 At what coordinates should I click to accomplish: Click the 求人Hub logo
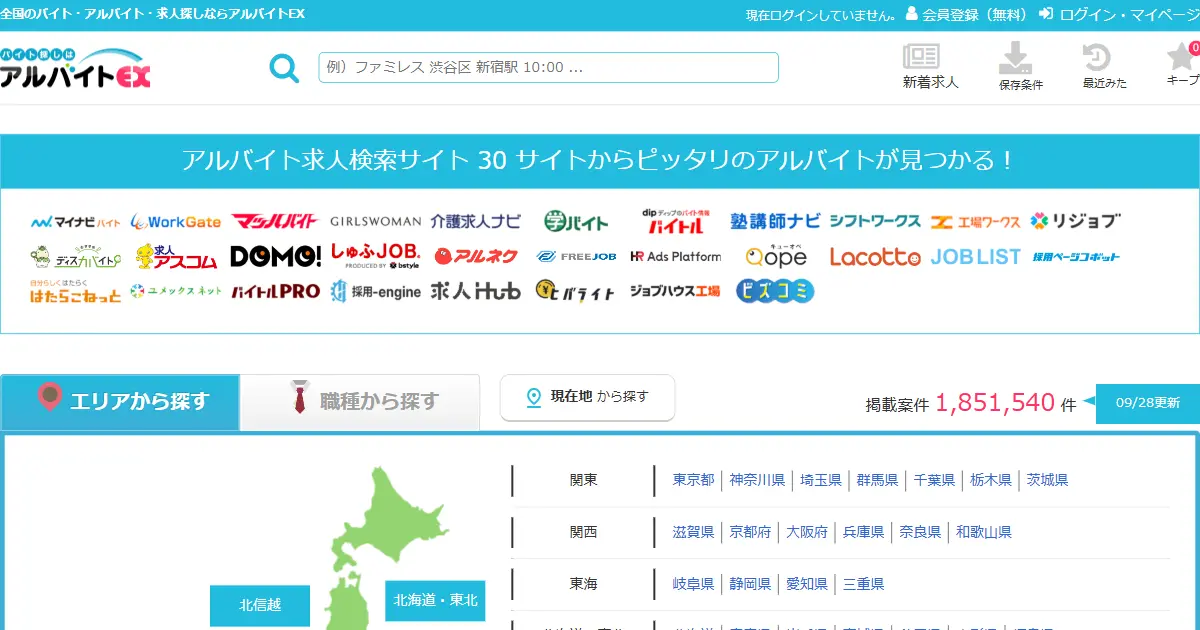[476, 292]
